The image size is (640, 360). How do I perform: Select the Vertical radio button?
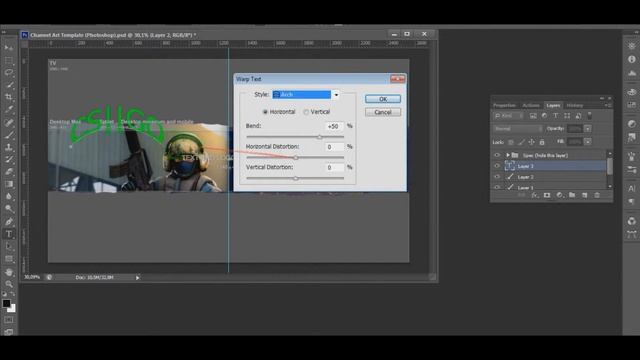pyautogui.click(x=306, y=112)
